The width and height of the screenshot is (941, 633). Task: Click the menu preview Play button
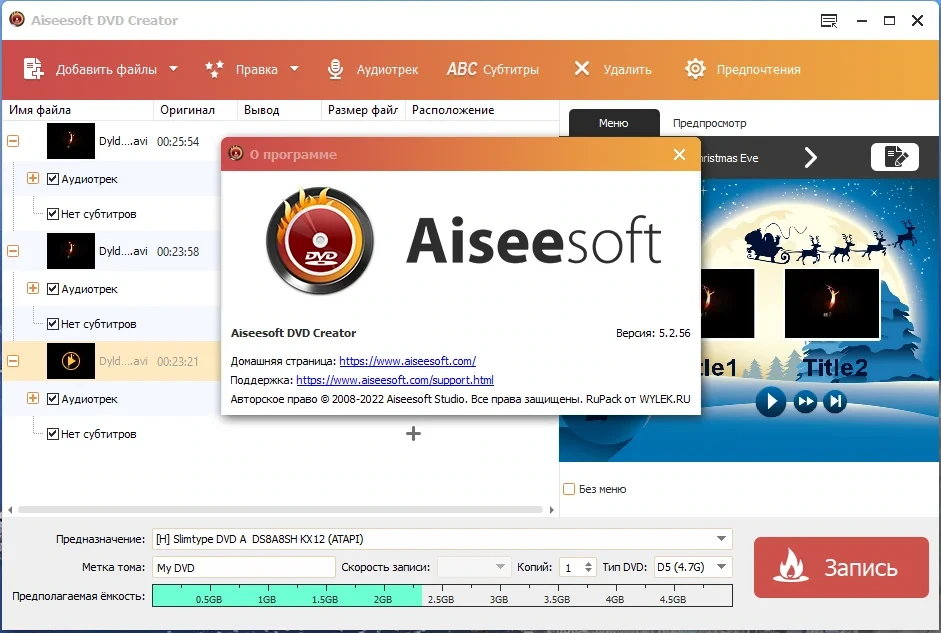point(771,401)
